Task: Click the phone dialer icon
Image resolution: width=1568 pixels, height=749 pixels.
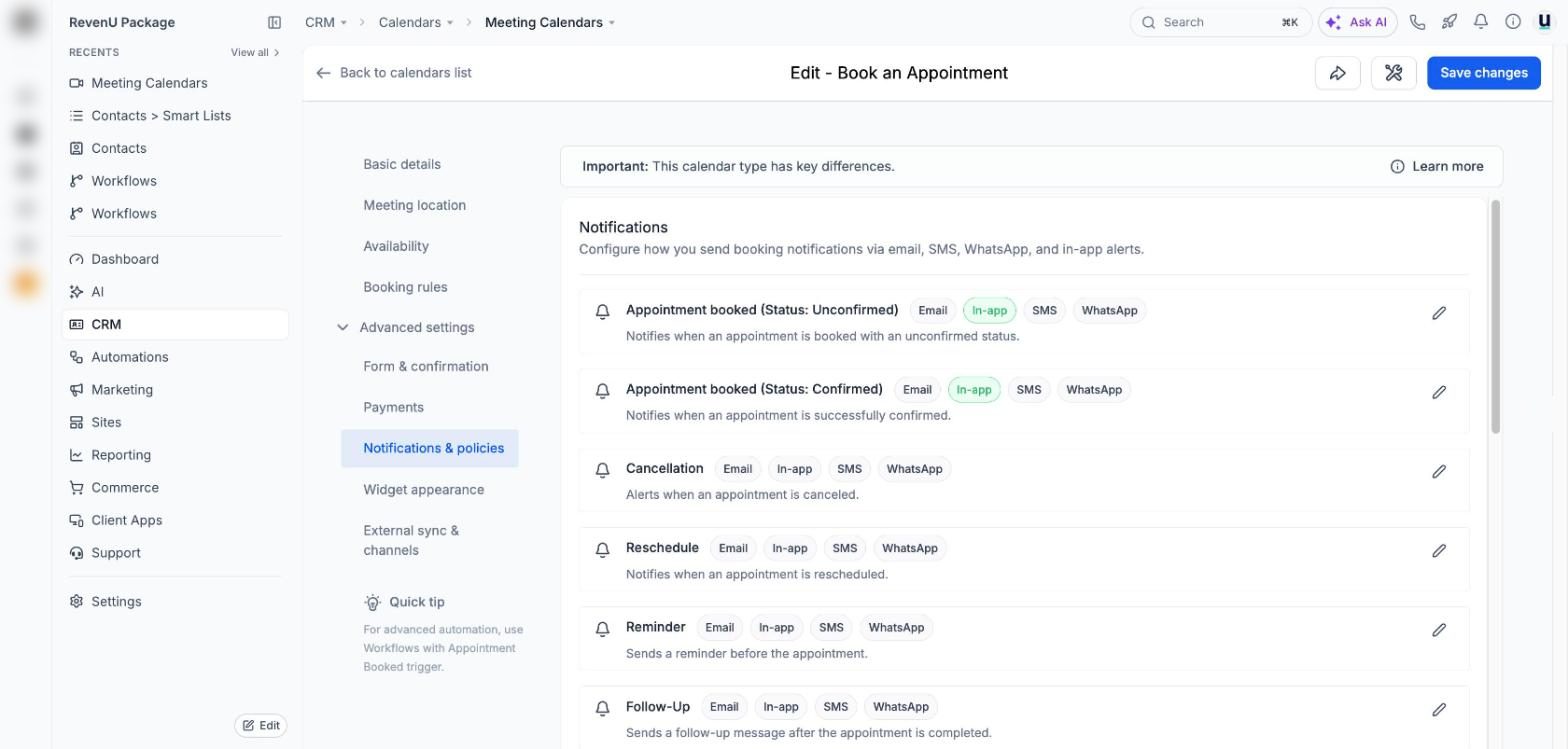Action: coord(1417,22)
